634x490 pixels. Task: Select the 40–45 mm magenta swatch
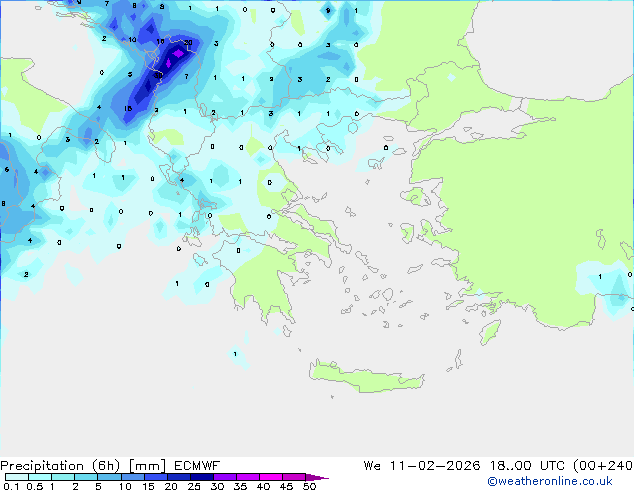(x=271, y=477)
